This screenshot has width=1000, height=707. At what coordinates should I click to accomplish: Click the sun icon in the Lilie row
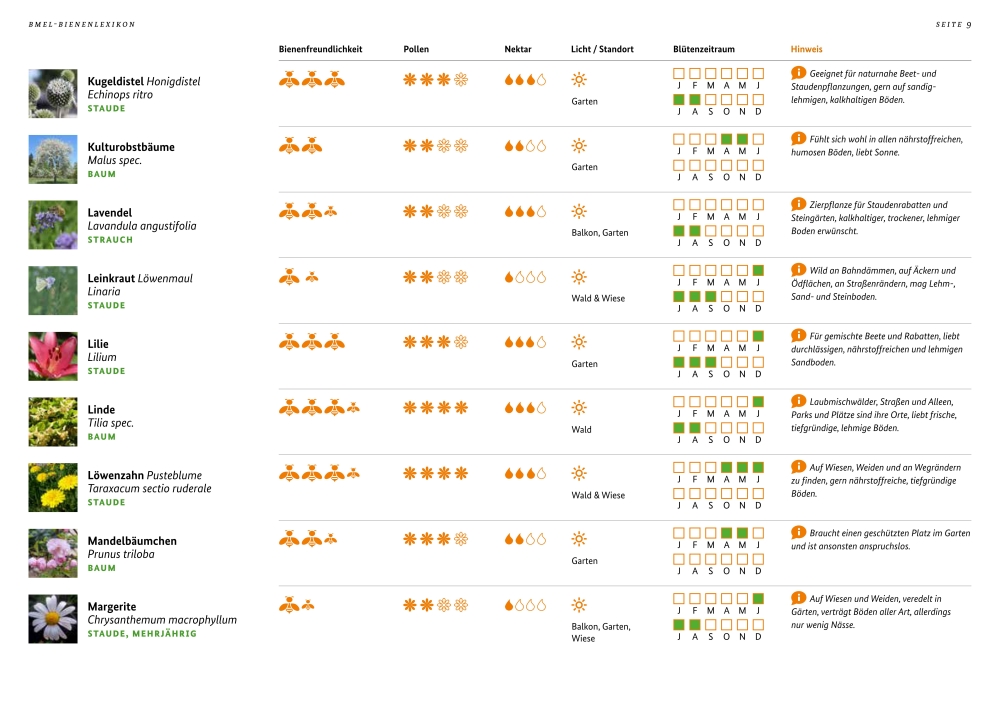click(579, 342)
